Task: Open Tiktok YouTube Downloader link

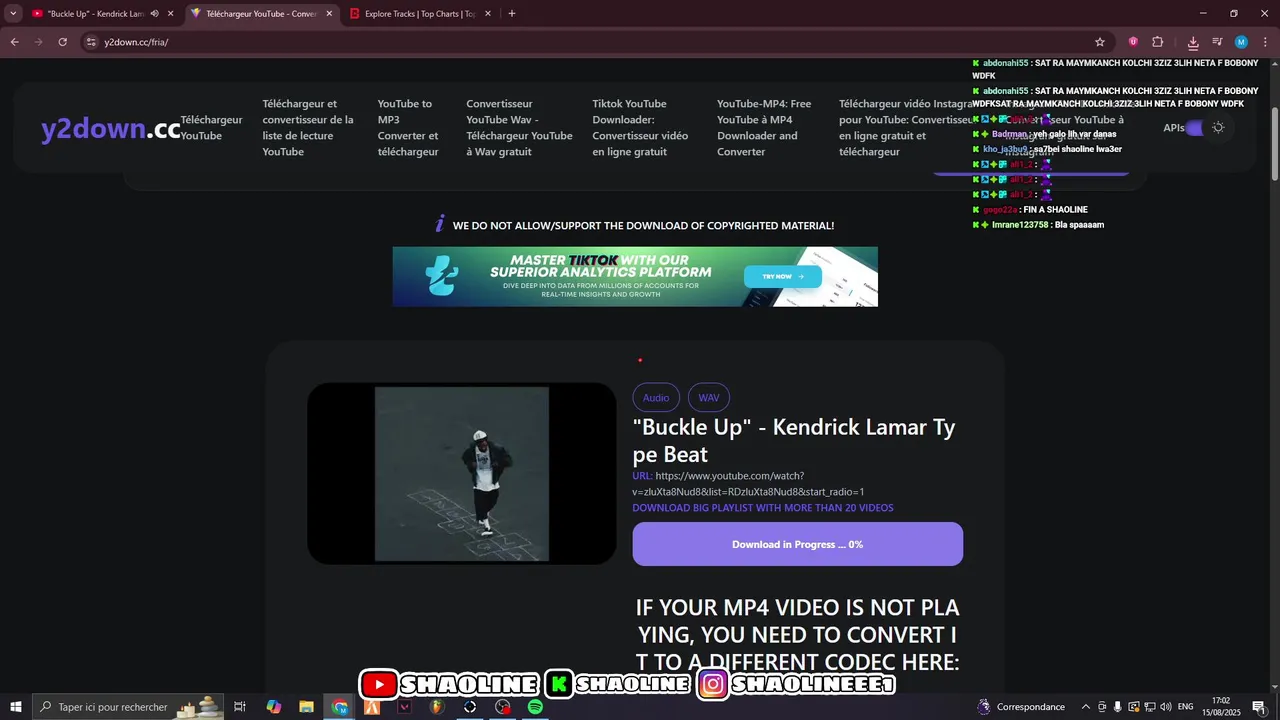Action: click(x=640, y=128)
